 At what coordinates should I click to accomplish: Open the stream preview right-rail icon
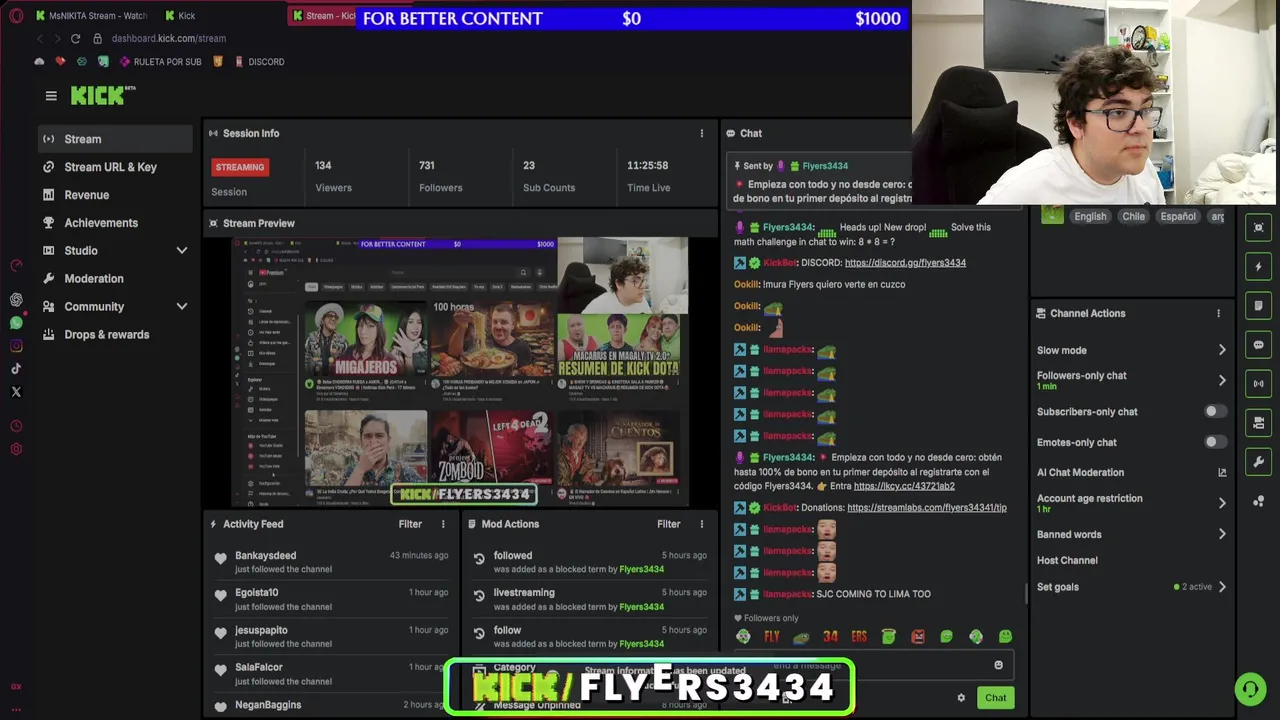1258,227
